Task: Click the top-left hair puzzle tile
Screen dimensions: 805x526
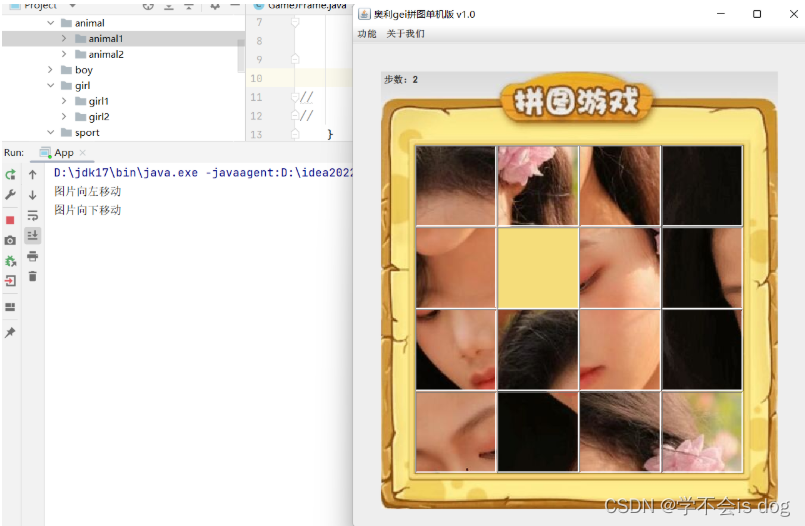Action: [456, 186]
